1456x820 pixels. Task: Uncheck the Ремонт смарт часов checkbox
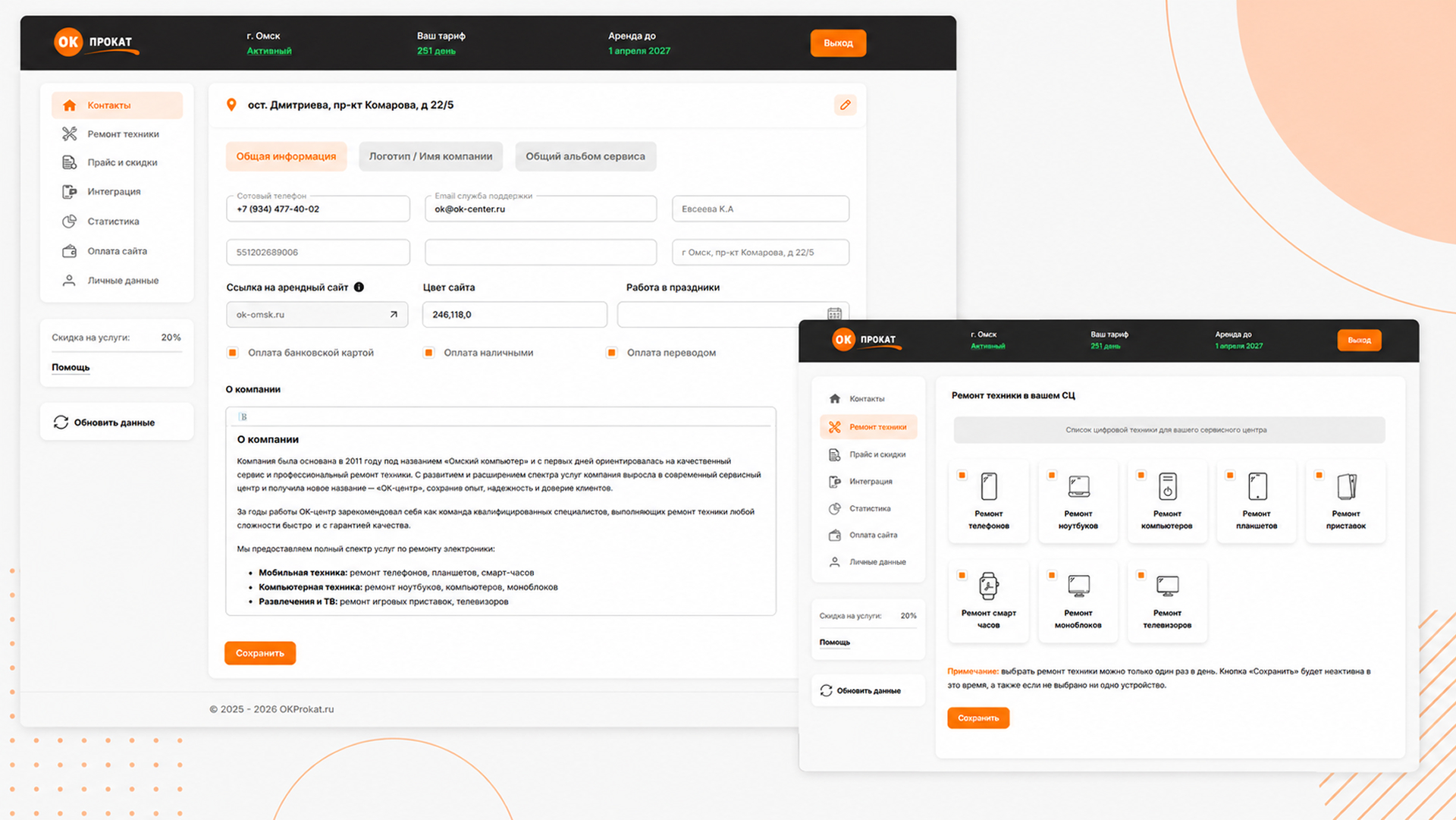click(962, 575)
